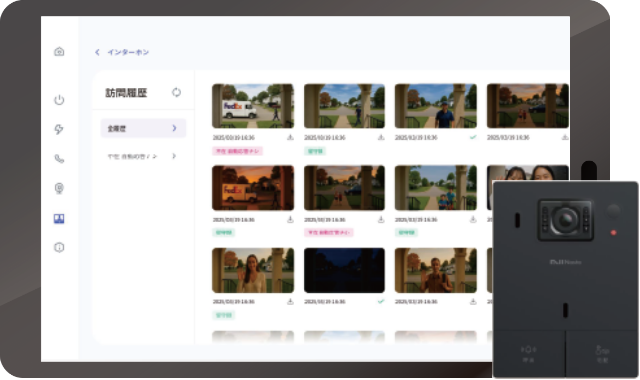Click the green tag under sunset FedEx truck
The width and height of the screenshot is (640, 380).
click(x=223, y=233)
